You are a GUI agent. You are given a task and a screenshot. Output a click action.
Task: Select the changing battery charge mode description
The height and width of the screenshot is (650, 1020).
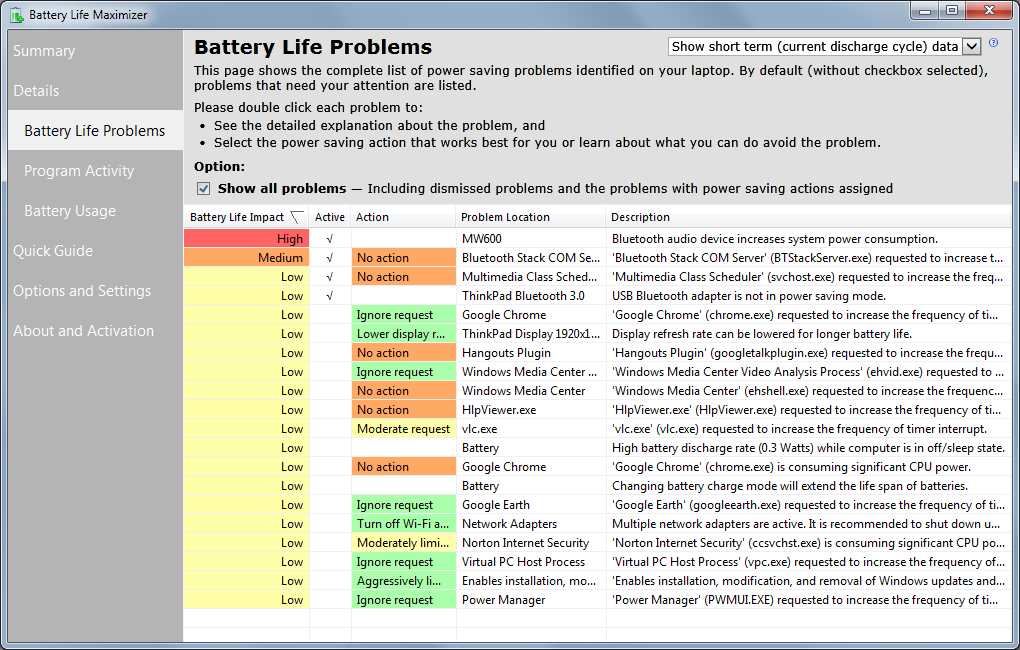coord(790,486)
